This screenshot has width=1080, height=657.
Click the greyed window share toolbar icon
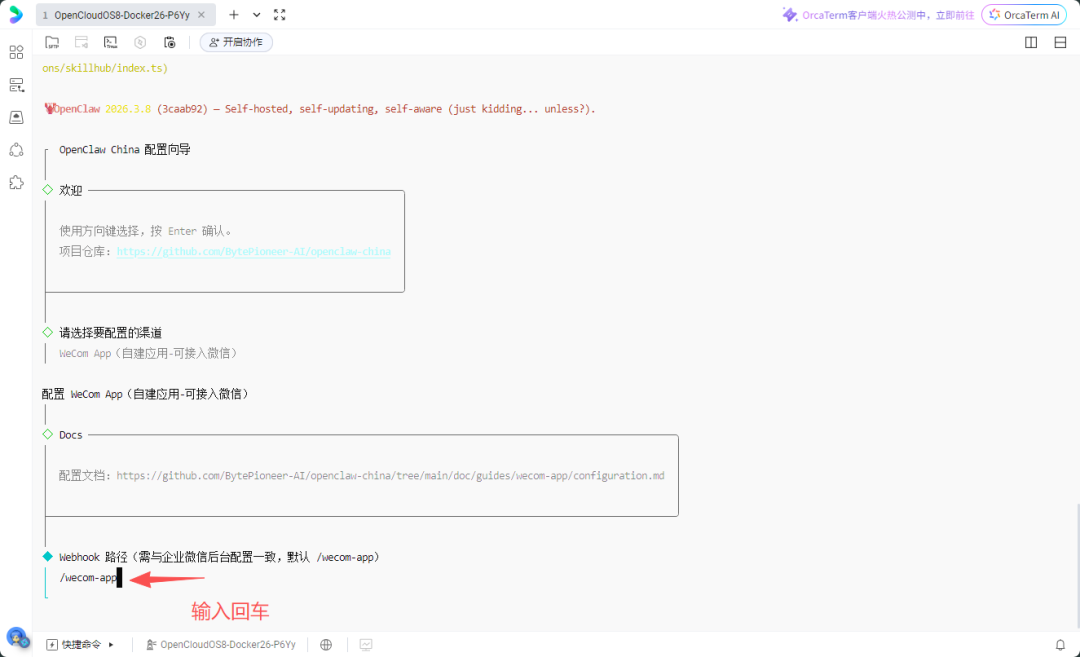point(81,42)
